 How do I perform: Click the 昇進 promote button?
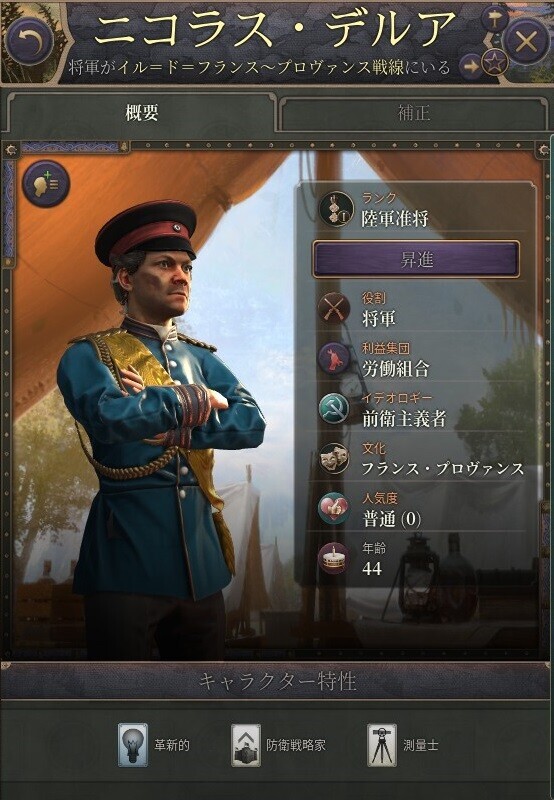[416, 260]
